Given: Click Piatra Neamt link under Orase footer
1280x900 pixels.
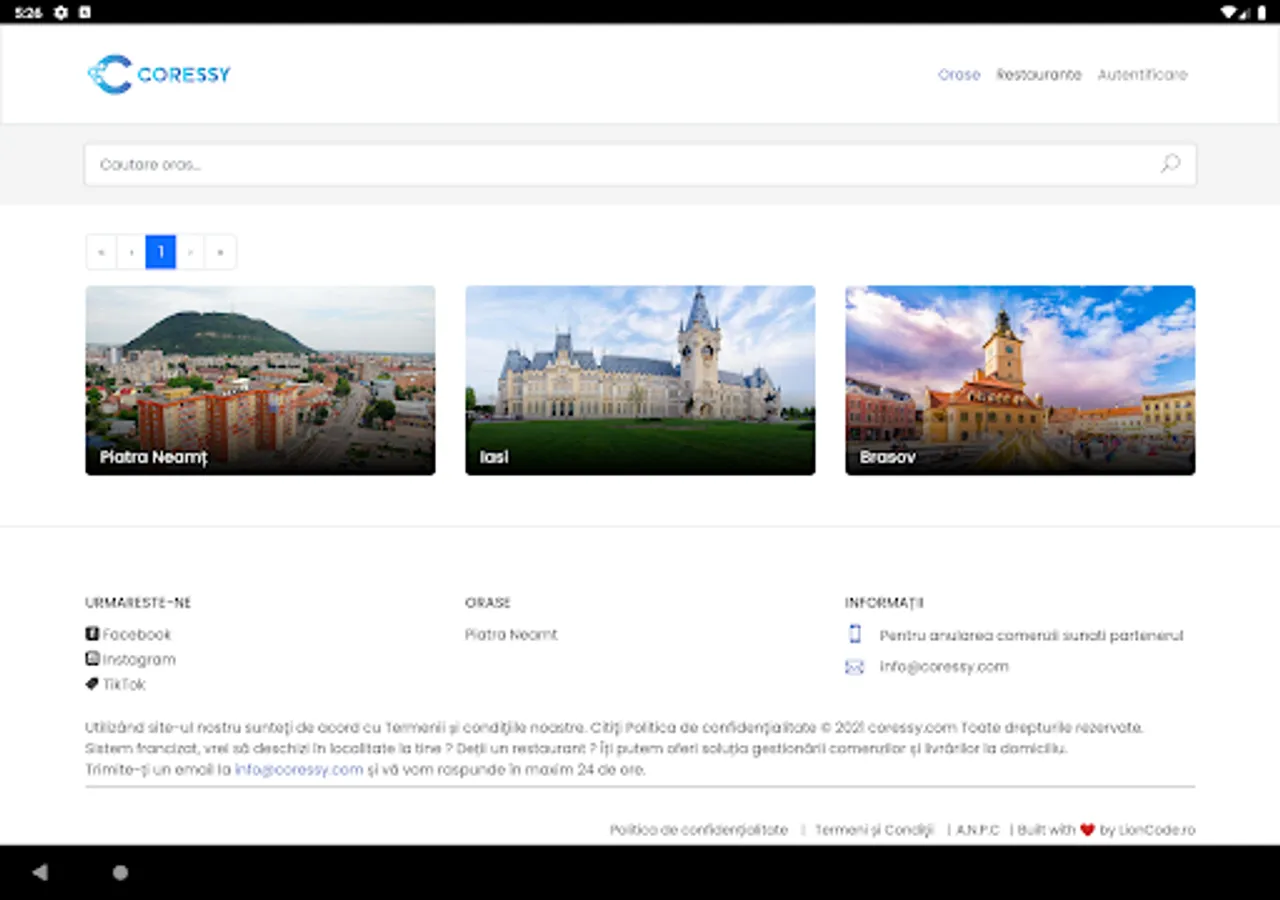Looking at the screenshot, I should point(511,634).
